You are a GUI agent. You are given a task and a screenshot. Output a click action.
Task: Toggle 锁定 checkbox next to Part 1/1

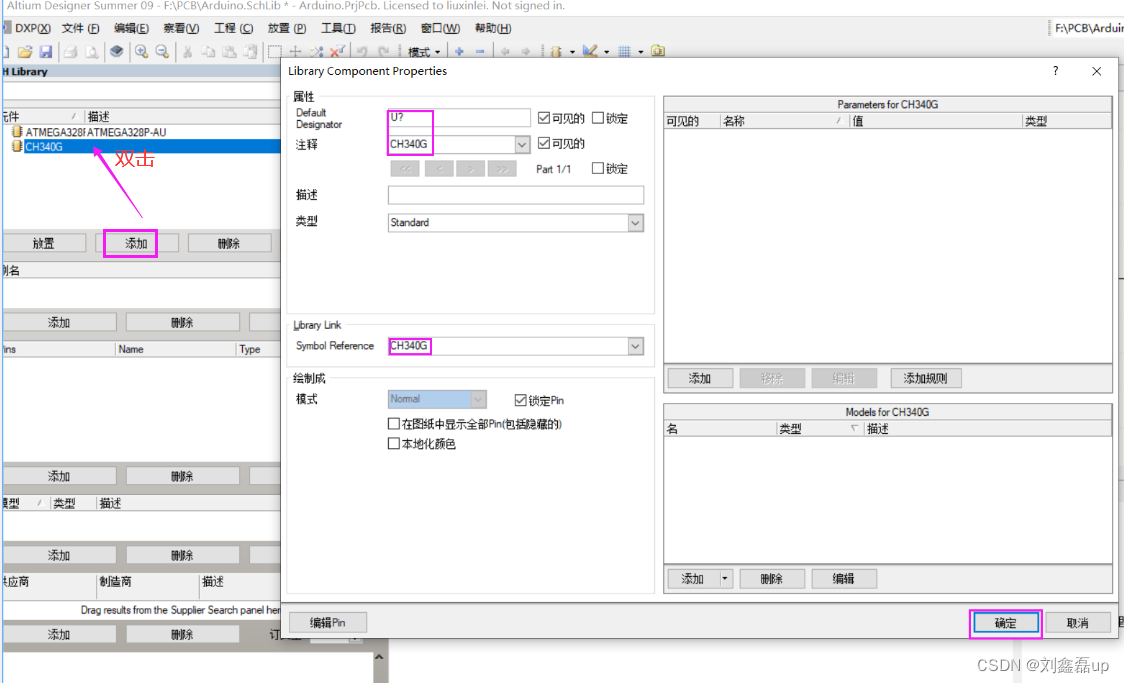[x=597, y=168]
